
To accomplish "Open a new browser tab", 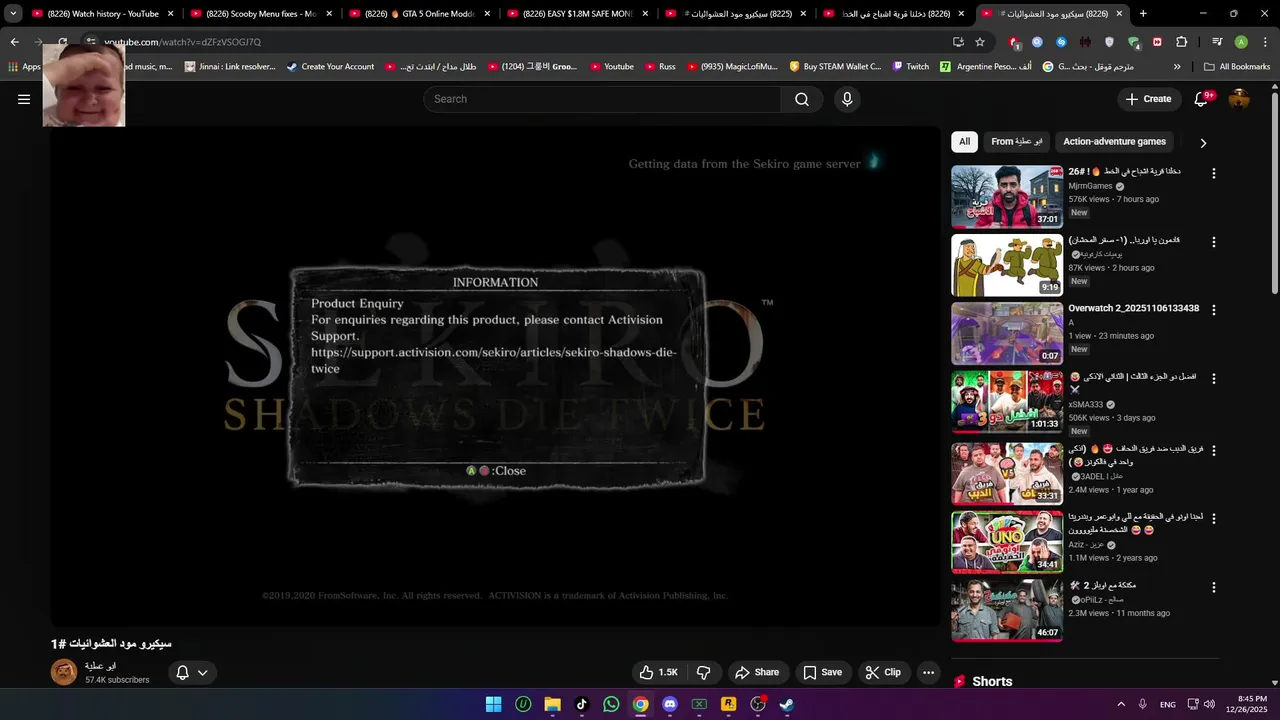I will point(1143,14).
